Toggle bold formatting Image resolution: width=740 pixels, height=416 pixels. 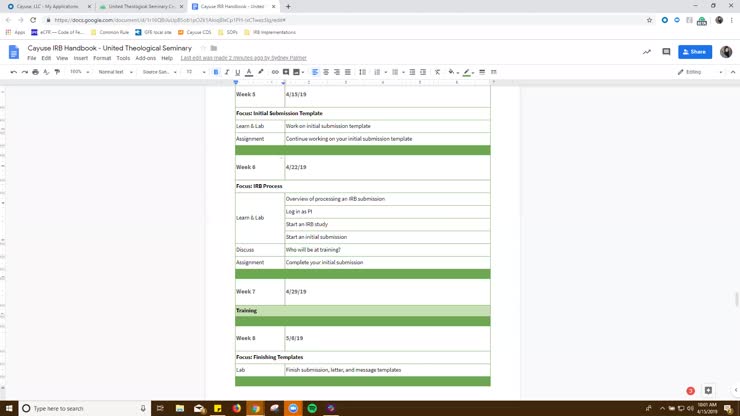point(216,72)
